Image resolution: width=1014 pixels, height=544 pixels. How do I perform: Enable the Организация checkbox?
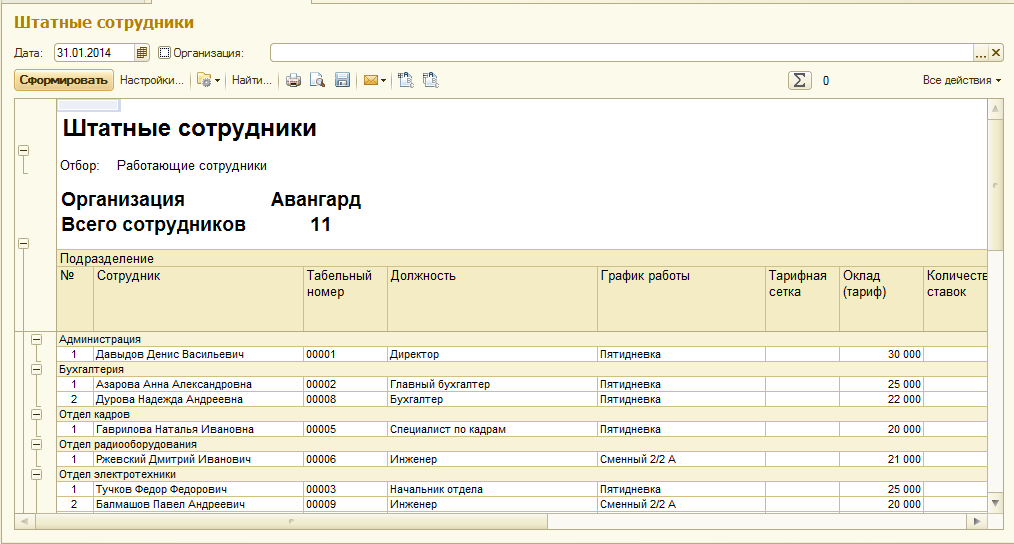click(x=165, y=53)
